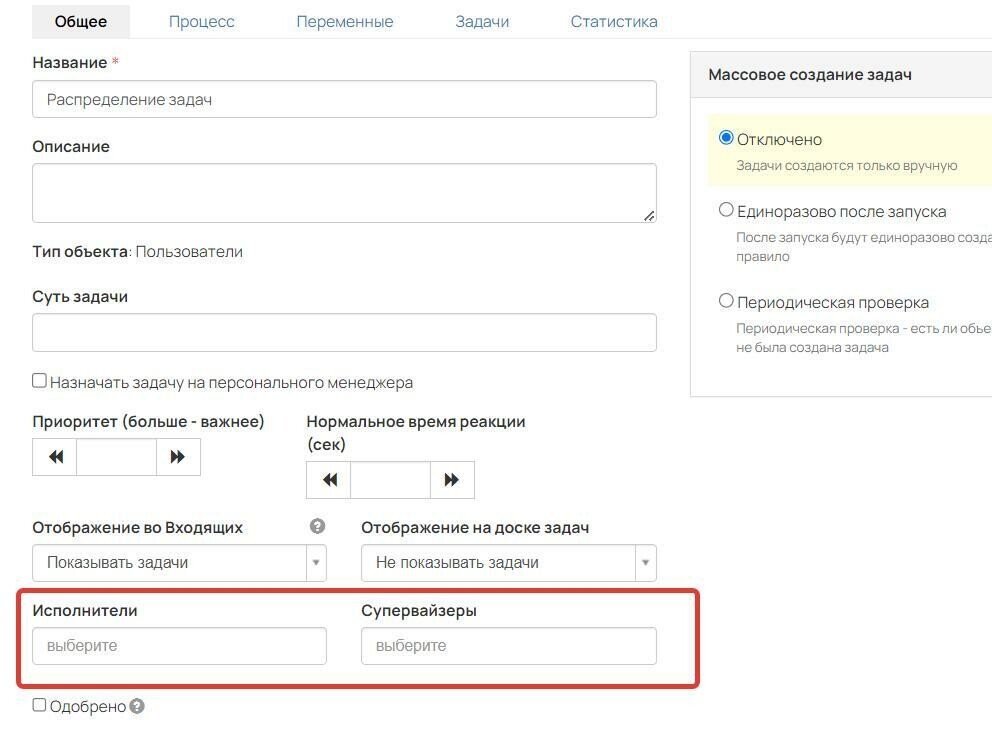Increase priority with the double-right arrow
Image resolution: width=992 pixels, height=731 pixels.
(x=178, y=457)
